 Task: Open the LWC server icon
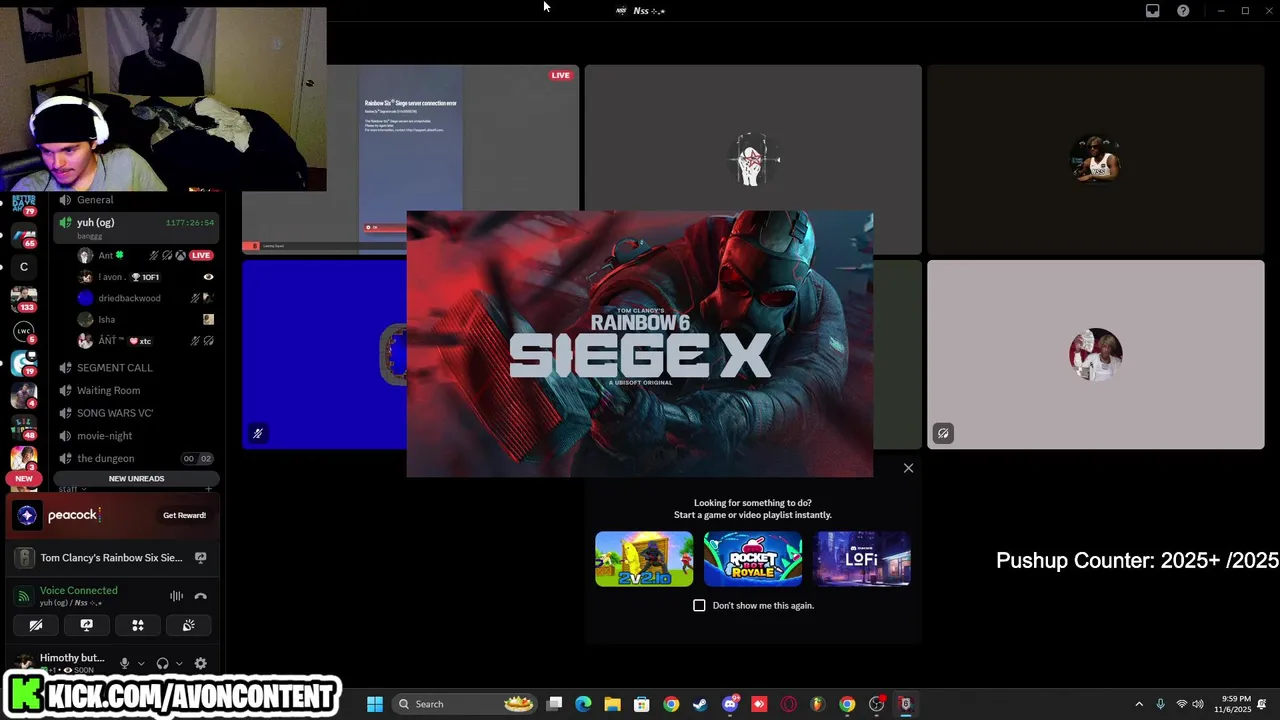pyautogui.click(x=24, y=331)
